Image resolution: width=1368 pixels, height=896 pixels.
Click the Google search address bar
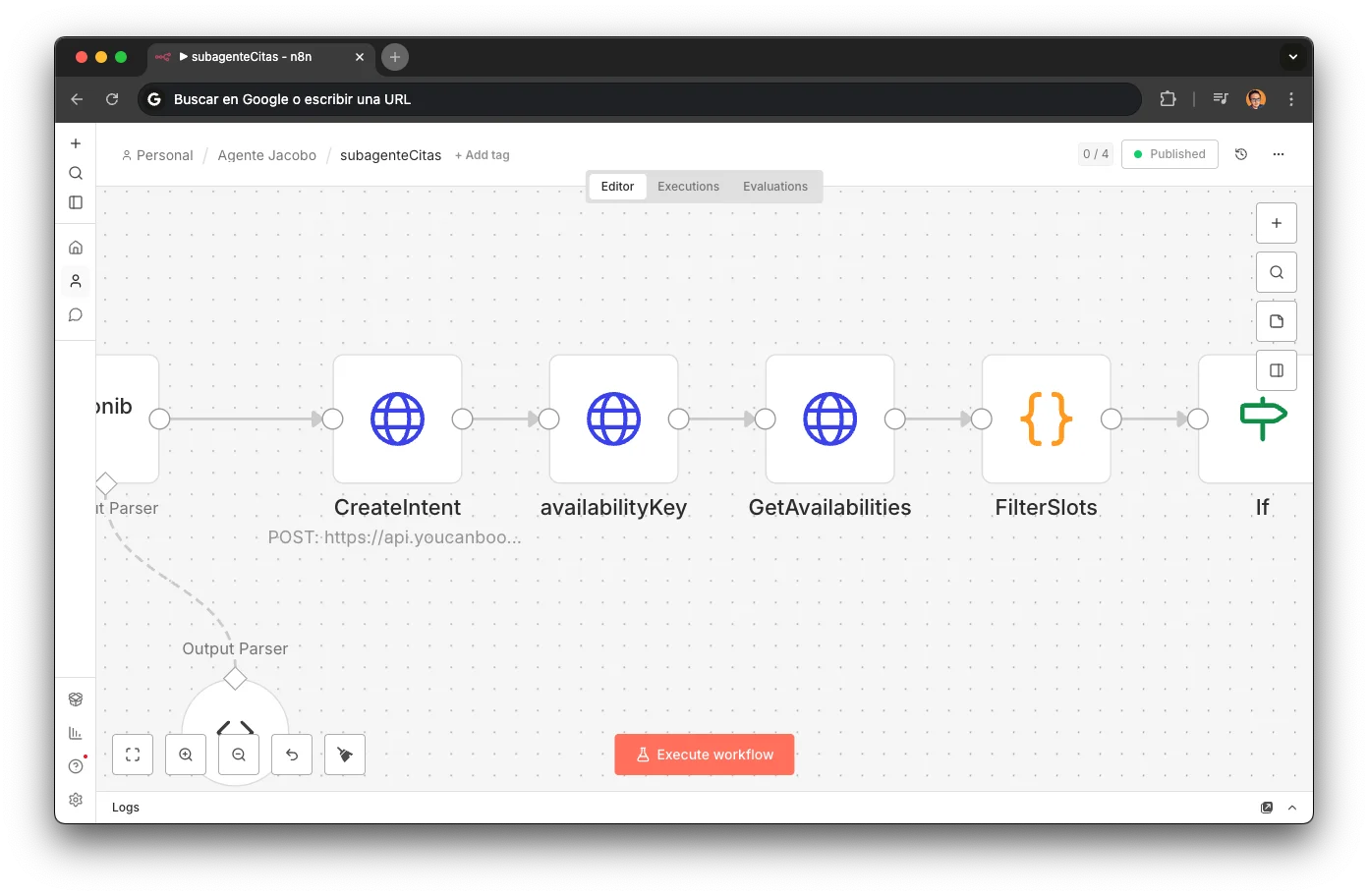(x=639, y=98)
